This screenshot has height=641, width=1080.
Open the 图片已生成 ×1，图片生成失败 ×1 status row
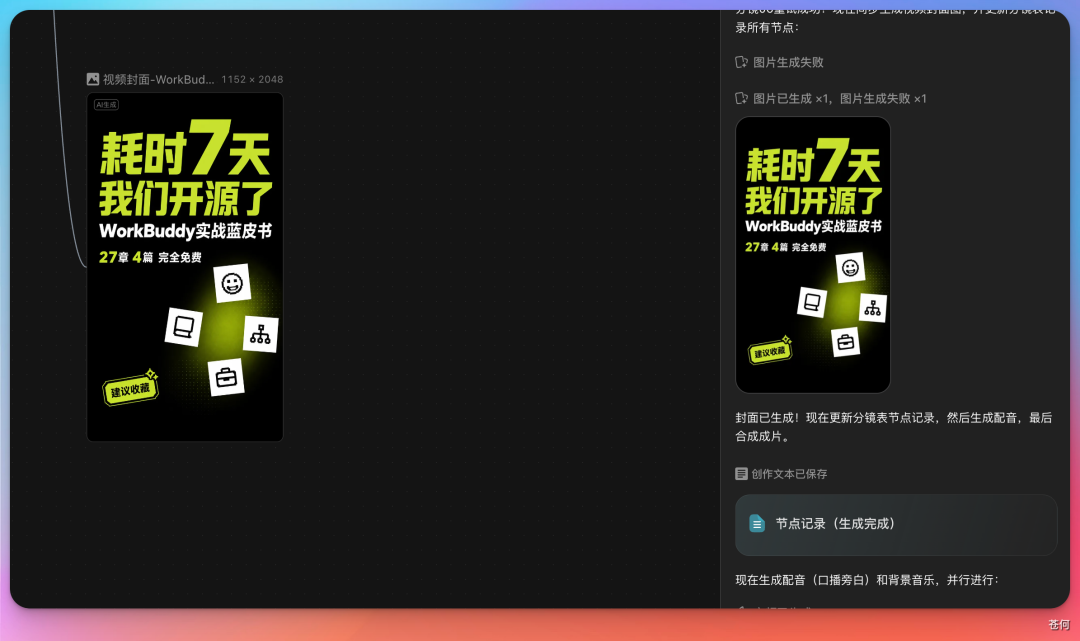(831, 98)
